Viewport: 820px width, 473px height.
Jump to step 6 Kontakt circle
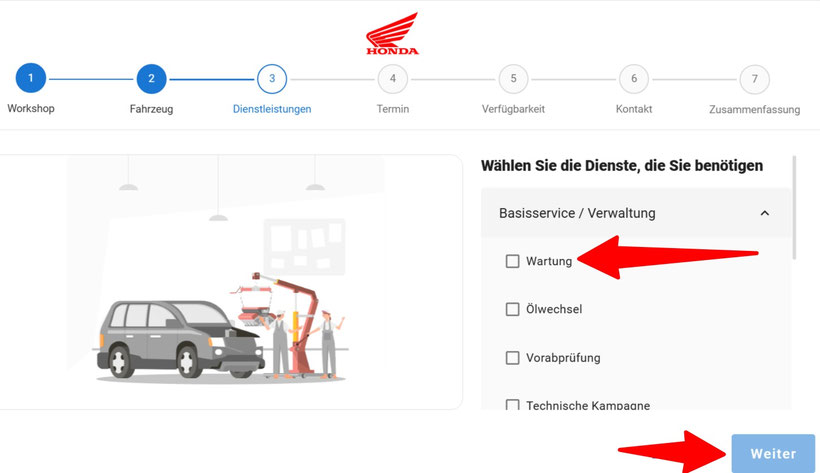(x=634, y=78)
